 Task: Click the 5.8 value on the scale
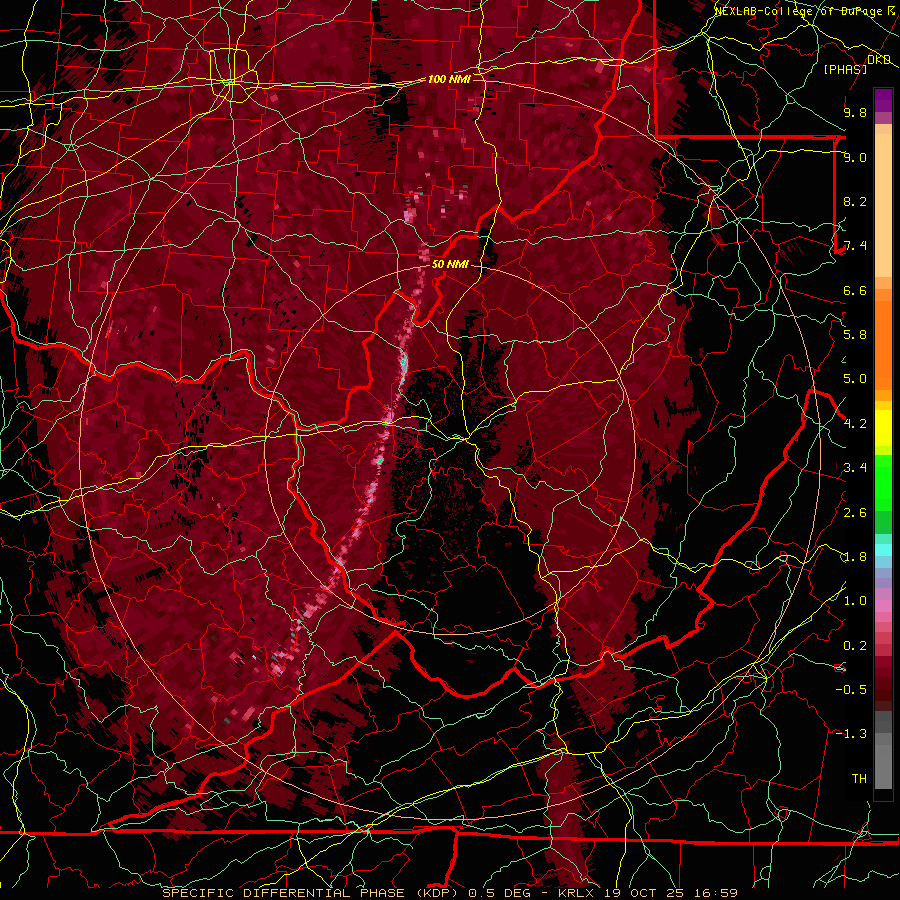click(x=855, y=335)
